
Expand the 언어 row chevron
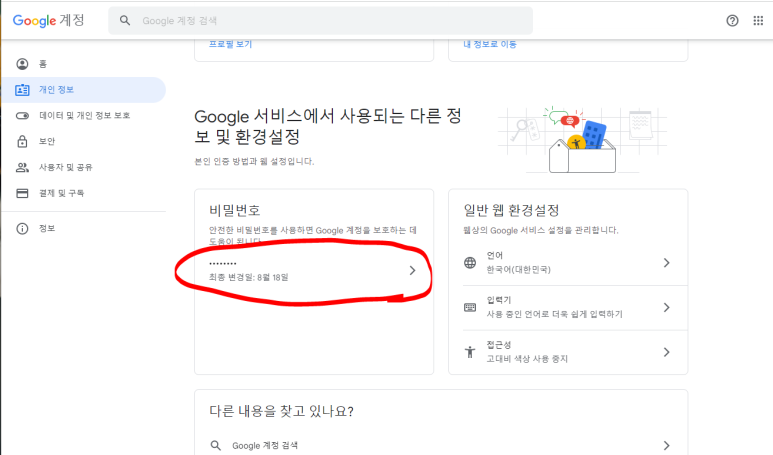tap(667, 263)
